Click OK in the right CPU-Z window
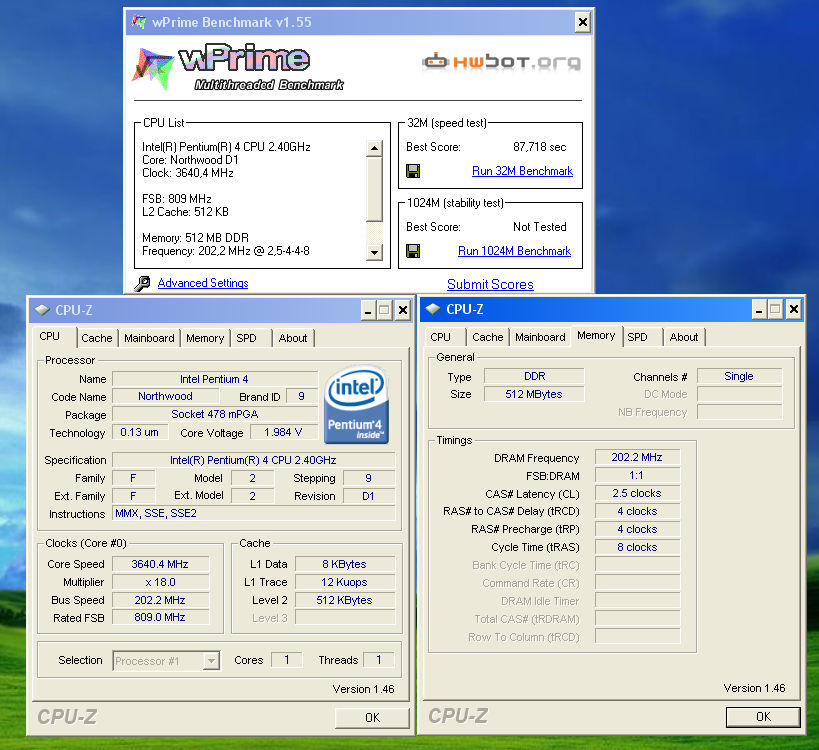Screen dimensions: 819x750 pyautogui.click(x=763, y=717)
